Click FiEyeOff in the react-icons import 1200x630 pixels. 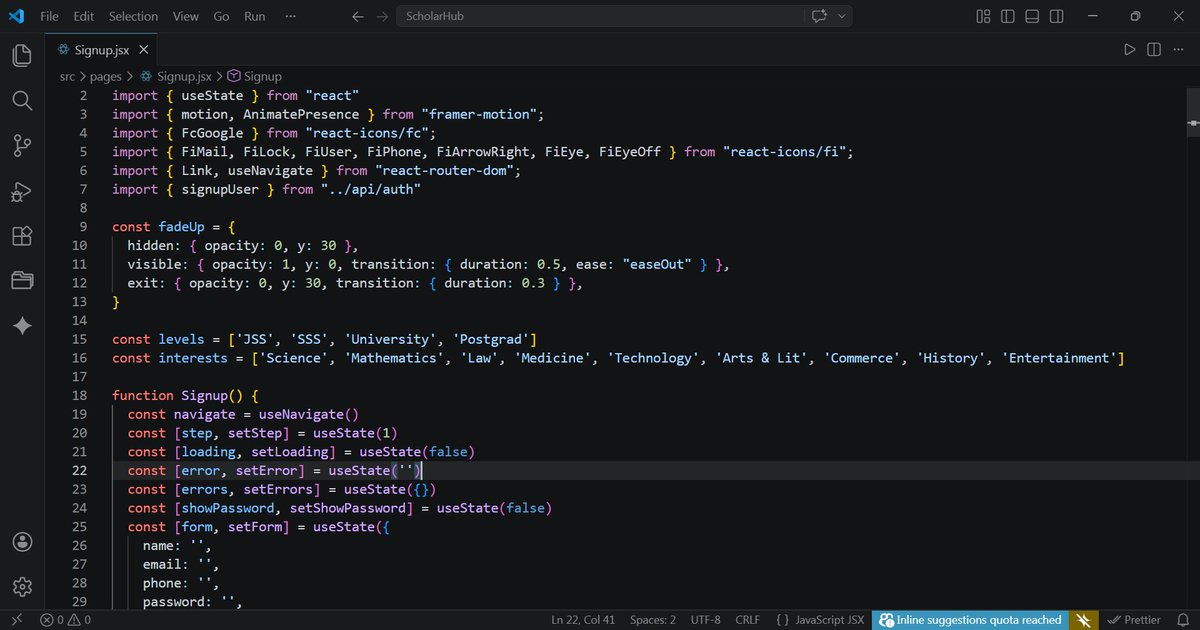630,152
